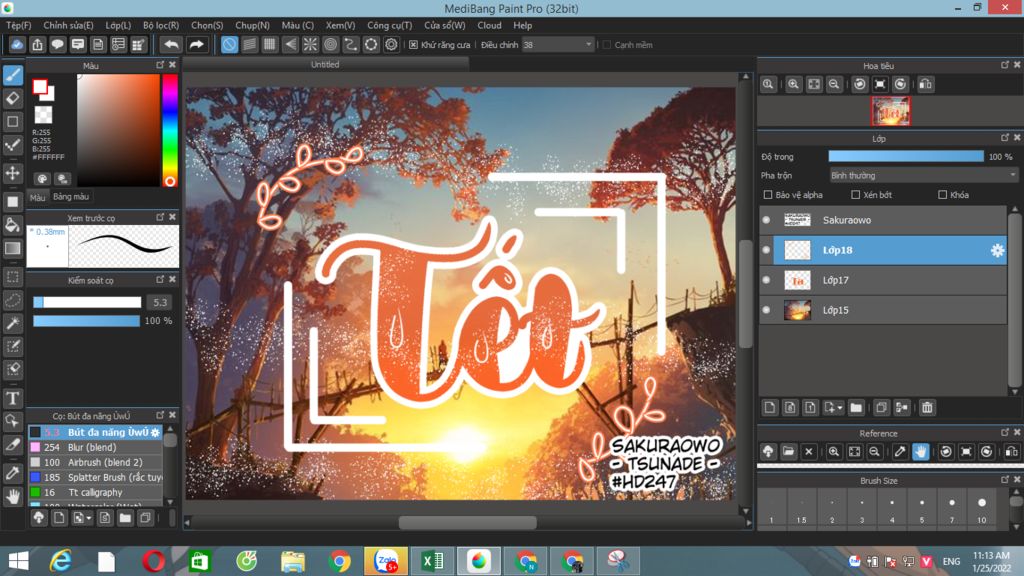Choose the Select Pen tool
This screenshot has height=576, width=1024.
(13, 346)
